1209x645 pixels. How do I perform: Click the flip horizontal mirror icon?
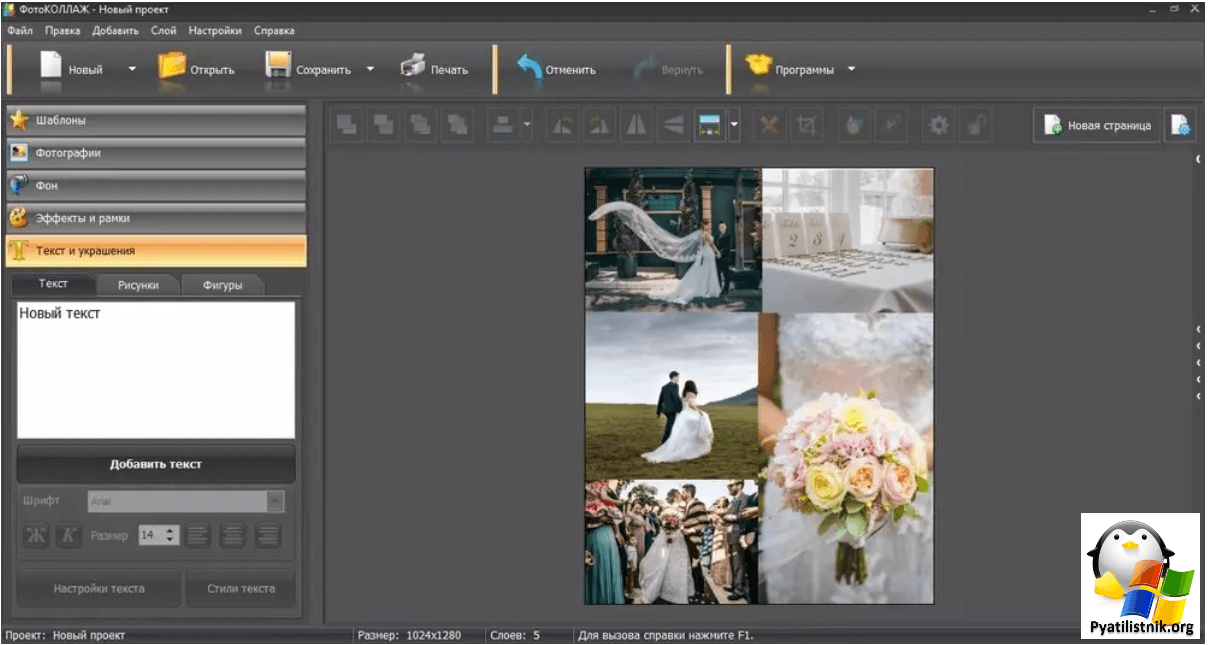(x=636, y=125)
